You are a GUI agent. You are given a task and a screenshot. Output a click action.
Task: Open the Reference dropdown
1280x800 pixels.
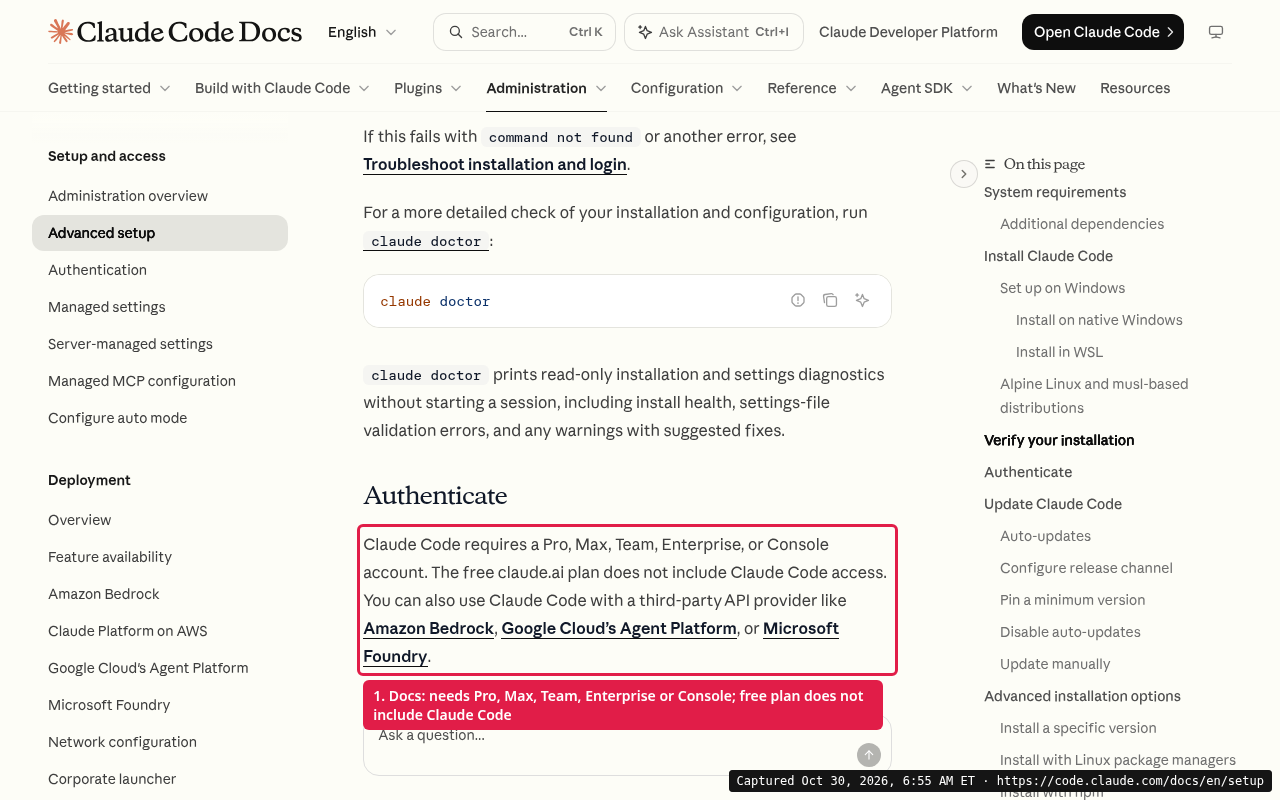(x=812, y=88)
